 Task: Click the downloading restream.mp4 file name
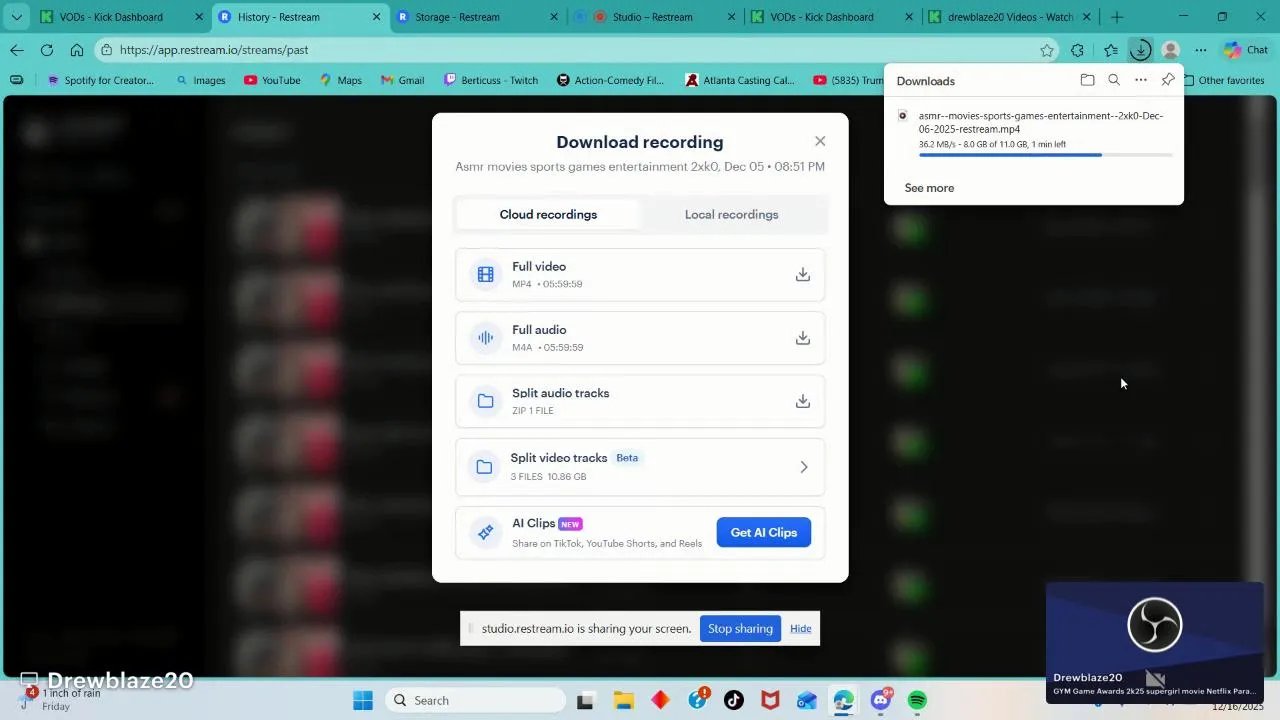pyautogui.click(x=1041, y=122)
